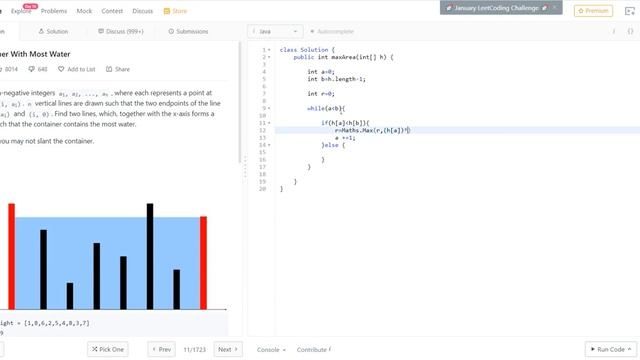Click the panel divider drag handle
The image size is (640, 360).
pos(245,167)
